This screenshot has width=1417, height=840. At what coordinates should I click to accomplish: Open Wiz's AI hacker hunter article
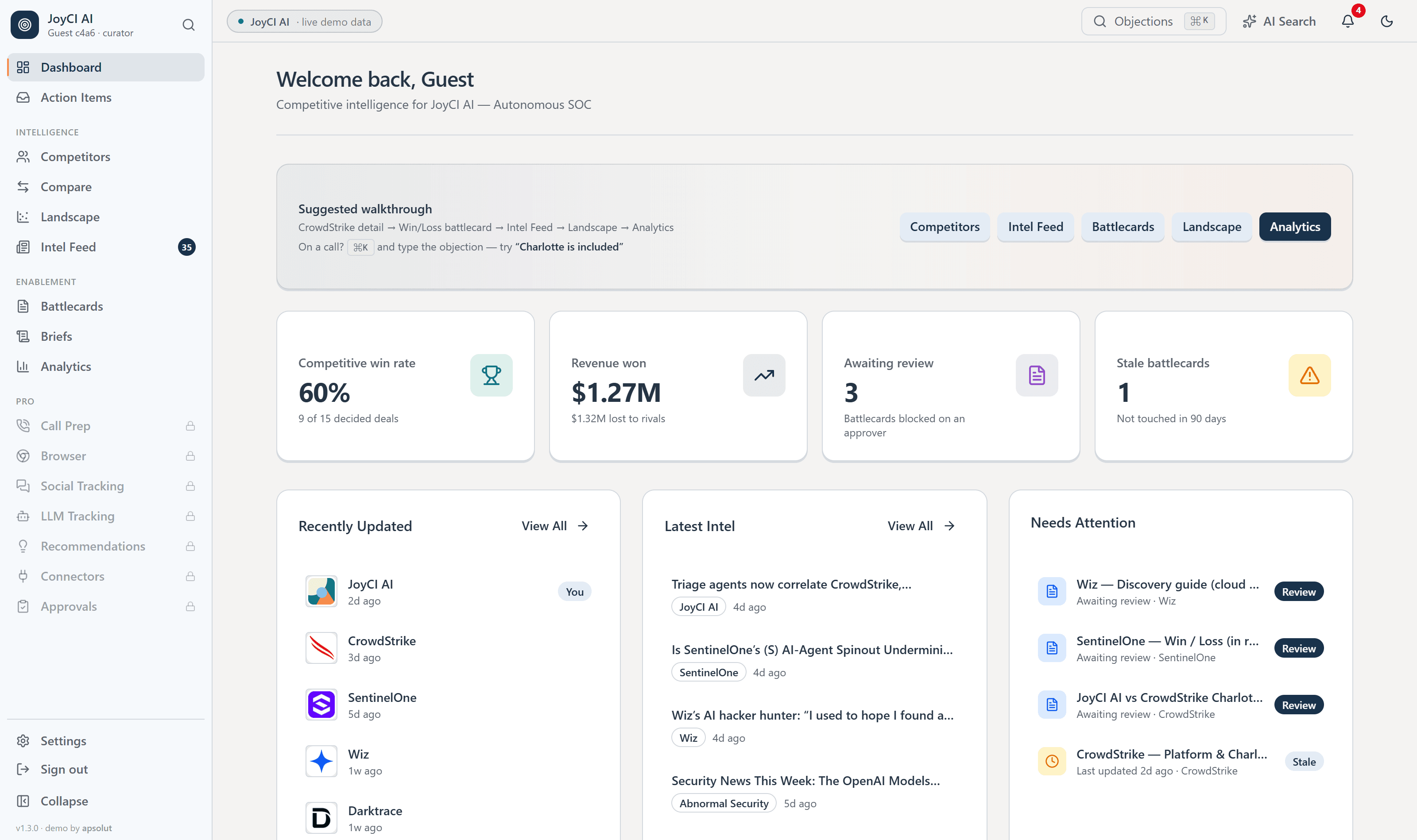[x=812, y=715]
